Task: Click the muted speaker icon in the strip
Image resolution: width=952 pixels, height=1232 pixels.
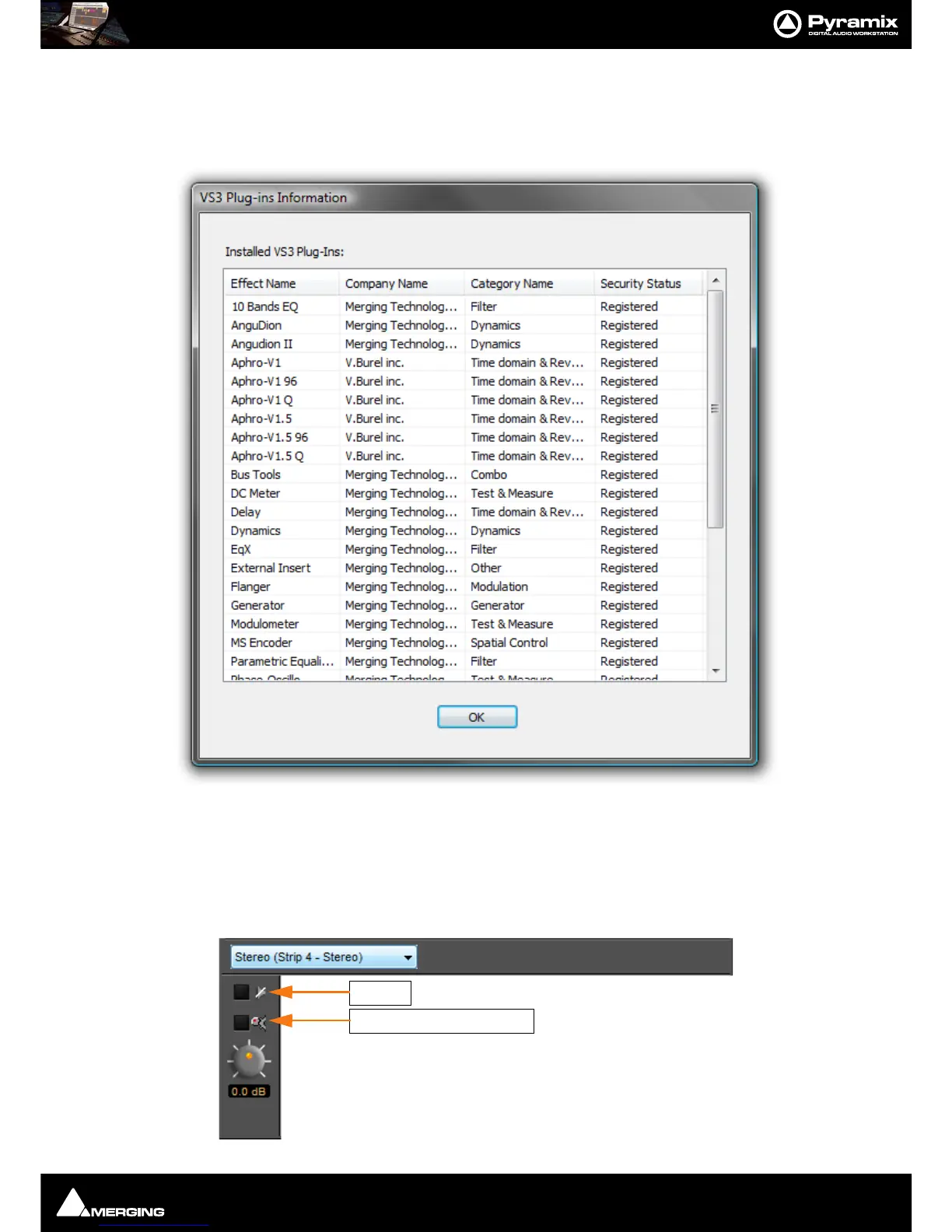Action: 259,1022
